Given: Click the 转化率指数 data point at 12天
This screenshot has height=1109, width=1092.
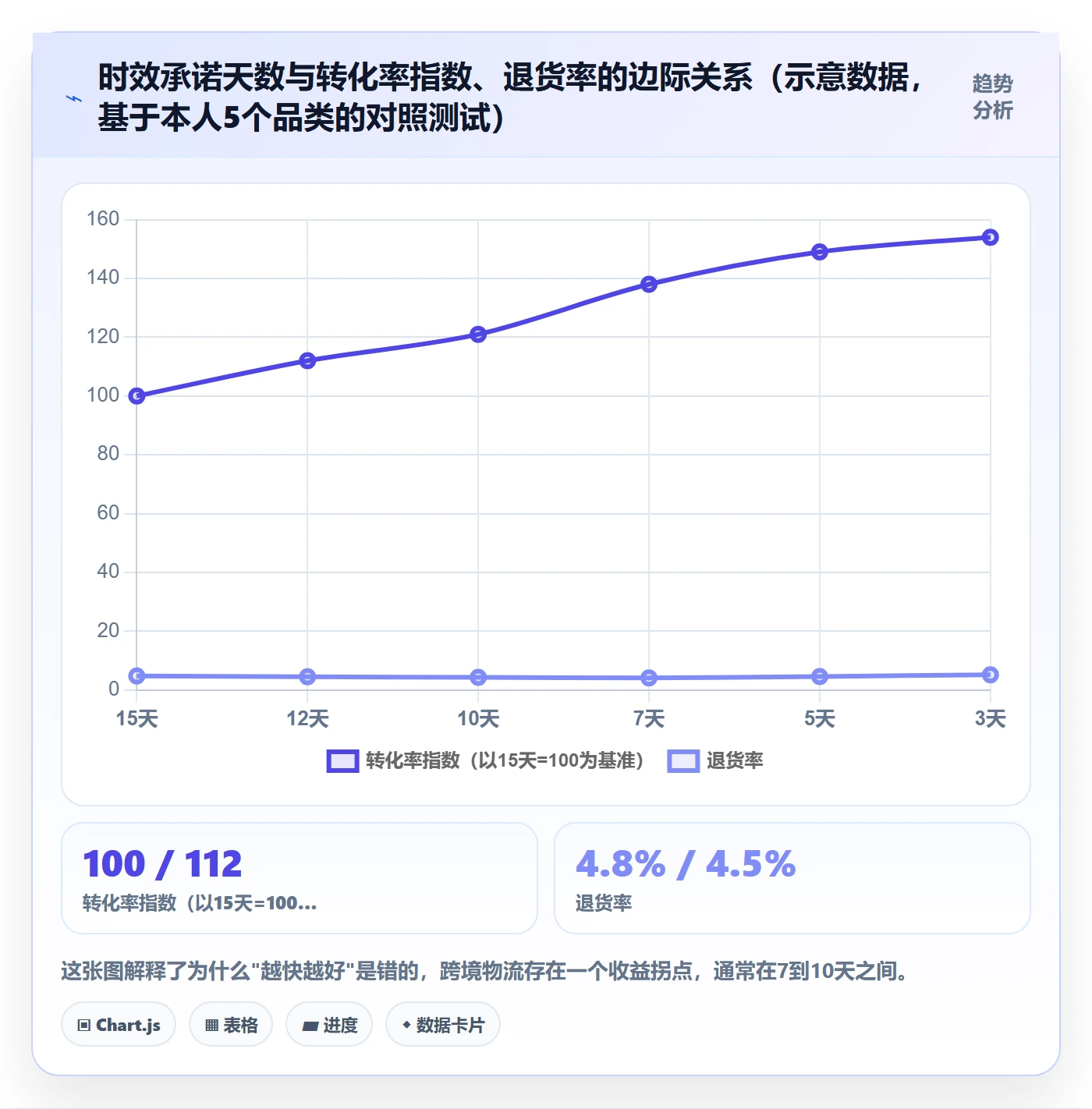Looking at the screenshot, I should [307, 360].
